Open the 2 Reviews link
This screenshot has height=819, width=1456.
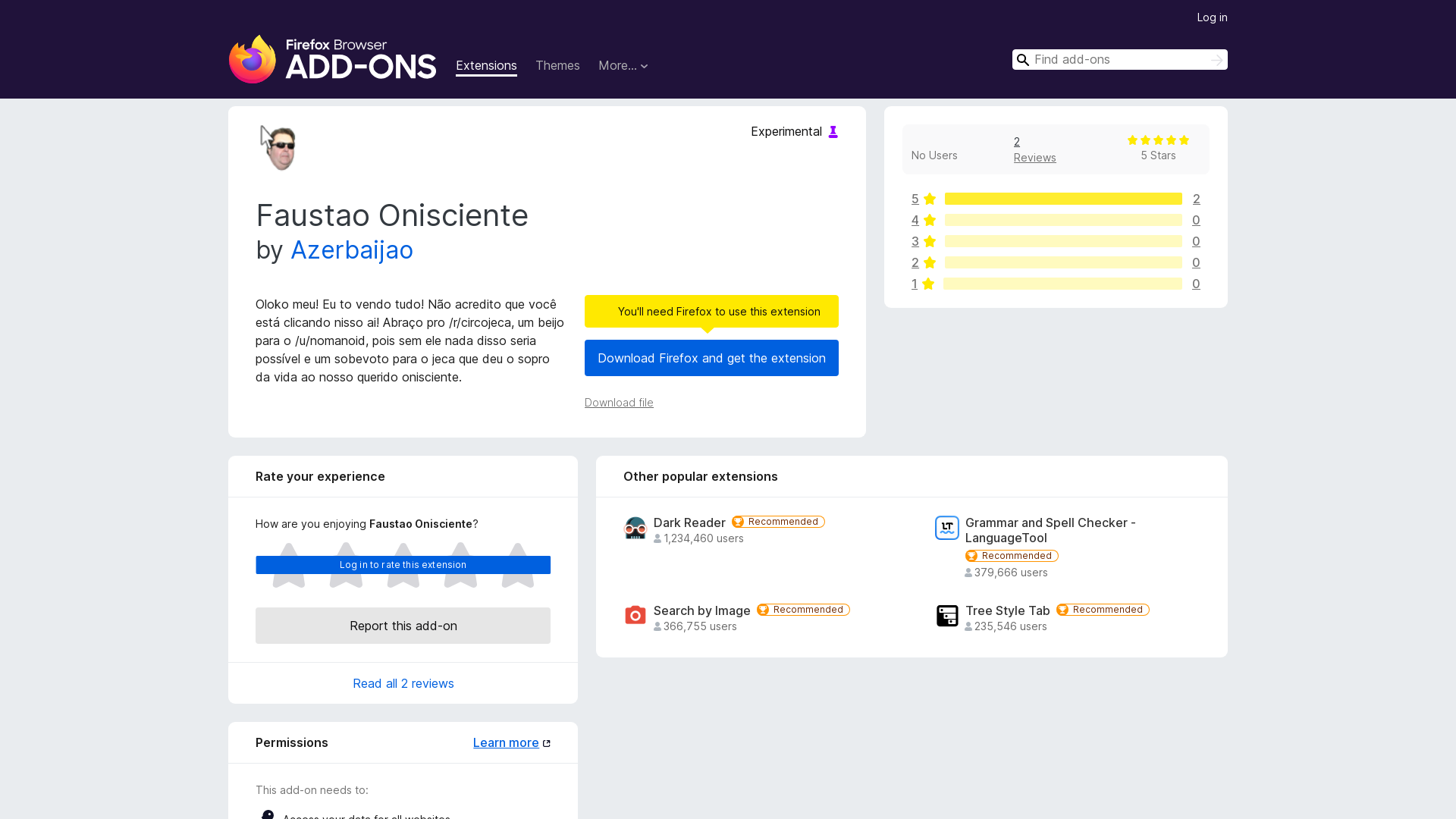pos(1034,149)
